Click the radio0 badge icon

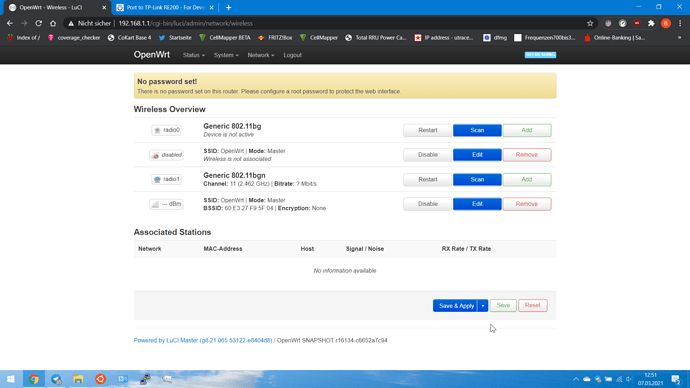(x=166, y=130)
